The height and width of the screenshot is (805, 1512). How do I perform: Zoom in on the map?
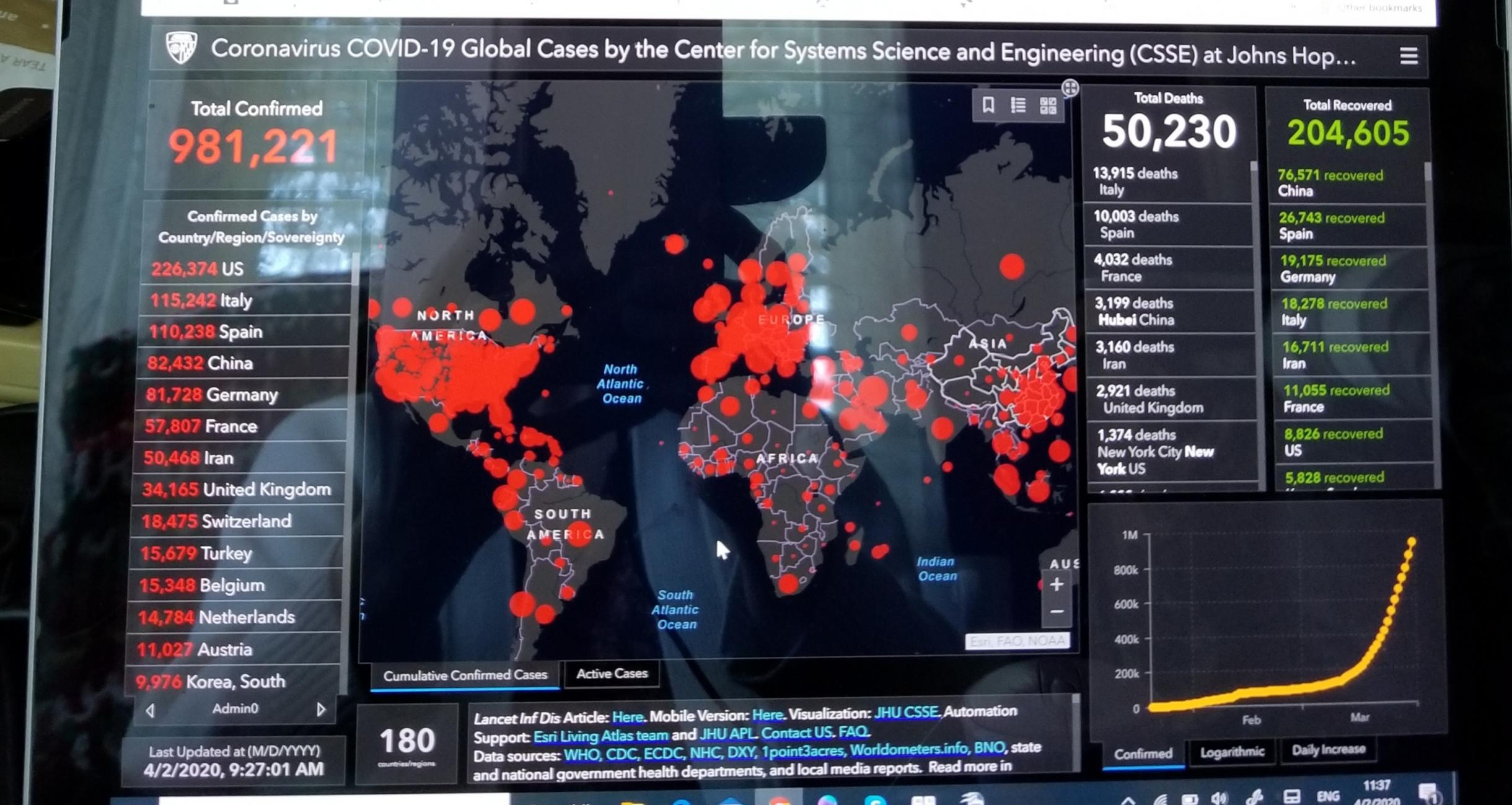click(x=1057, y=584)
